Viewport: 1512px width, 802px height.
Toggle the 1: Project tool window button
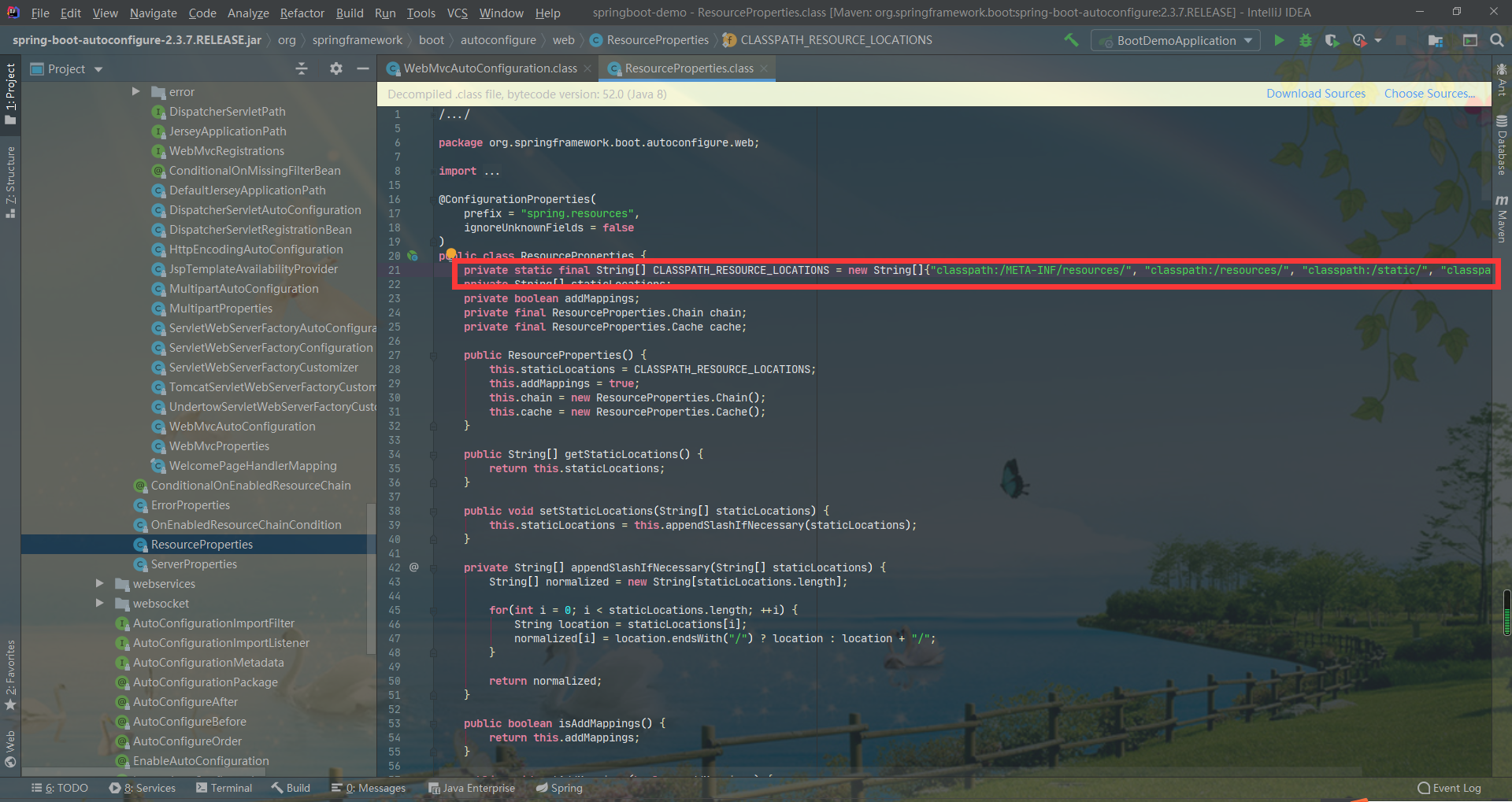tap(10, 94)
